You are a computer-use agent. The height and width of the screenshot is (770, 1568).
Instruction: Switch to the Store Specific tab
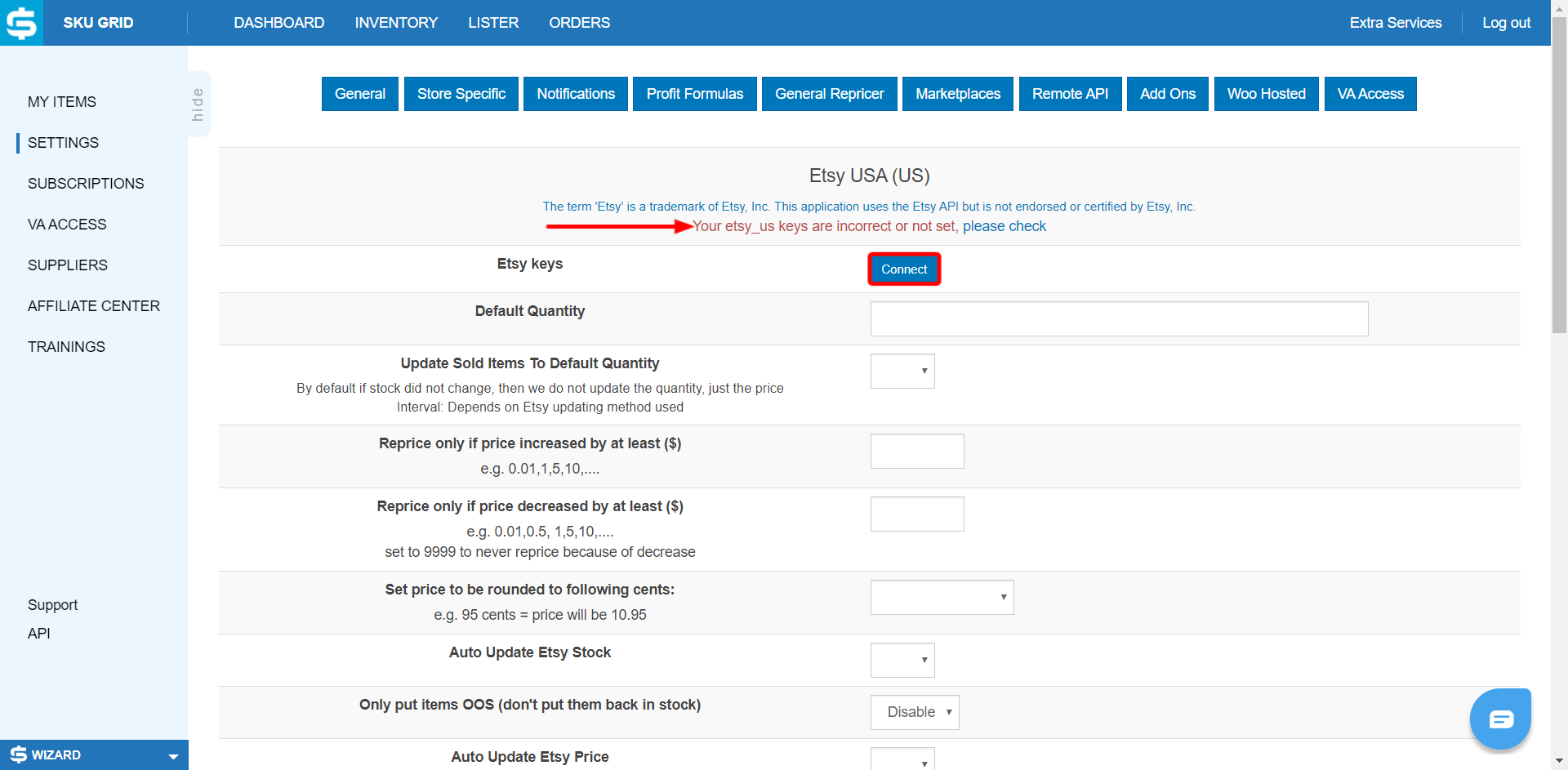(461, 94)
